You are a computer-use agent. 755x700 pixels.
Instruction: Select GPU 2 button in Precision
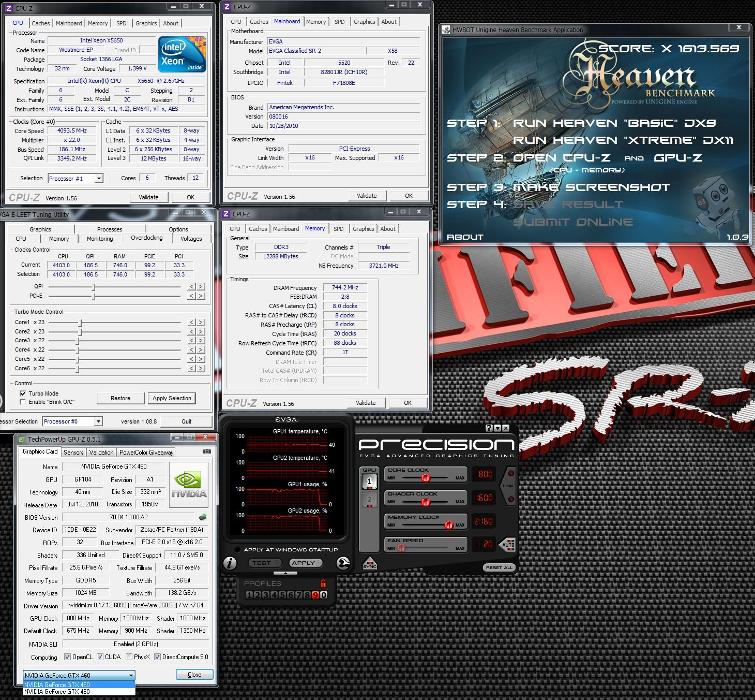369,500
